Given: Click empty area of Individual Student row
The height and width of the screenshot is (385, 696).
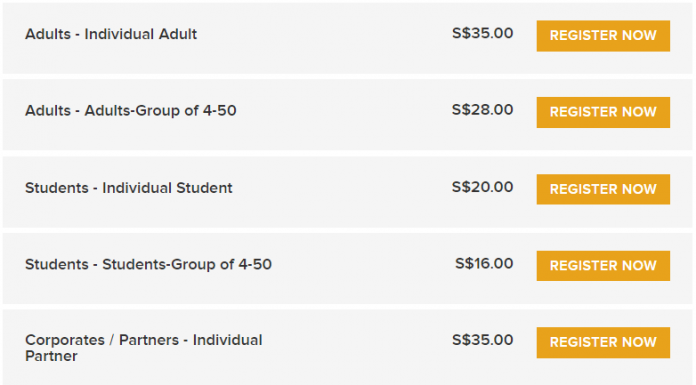Looking at the screenshot, I should tap(342, 192).
